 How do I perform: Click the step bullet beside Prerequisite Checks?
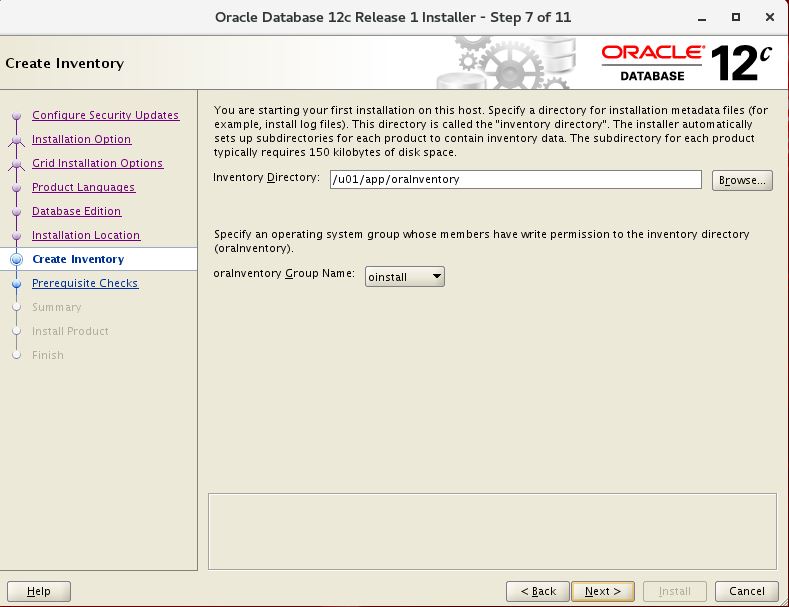17,284
